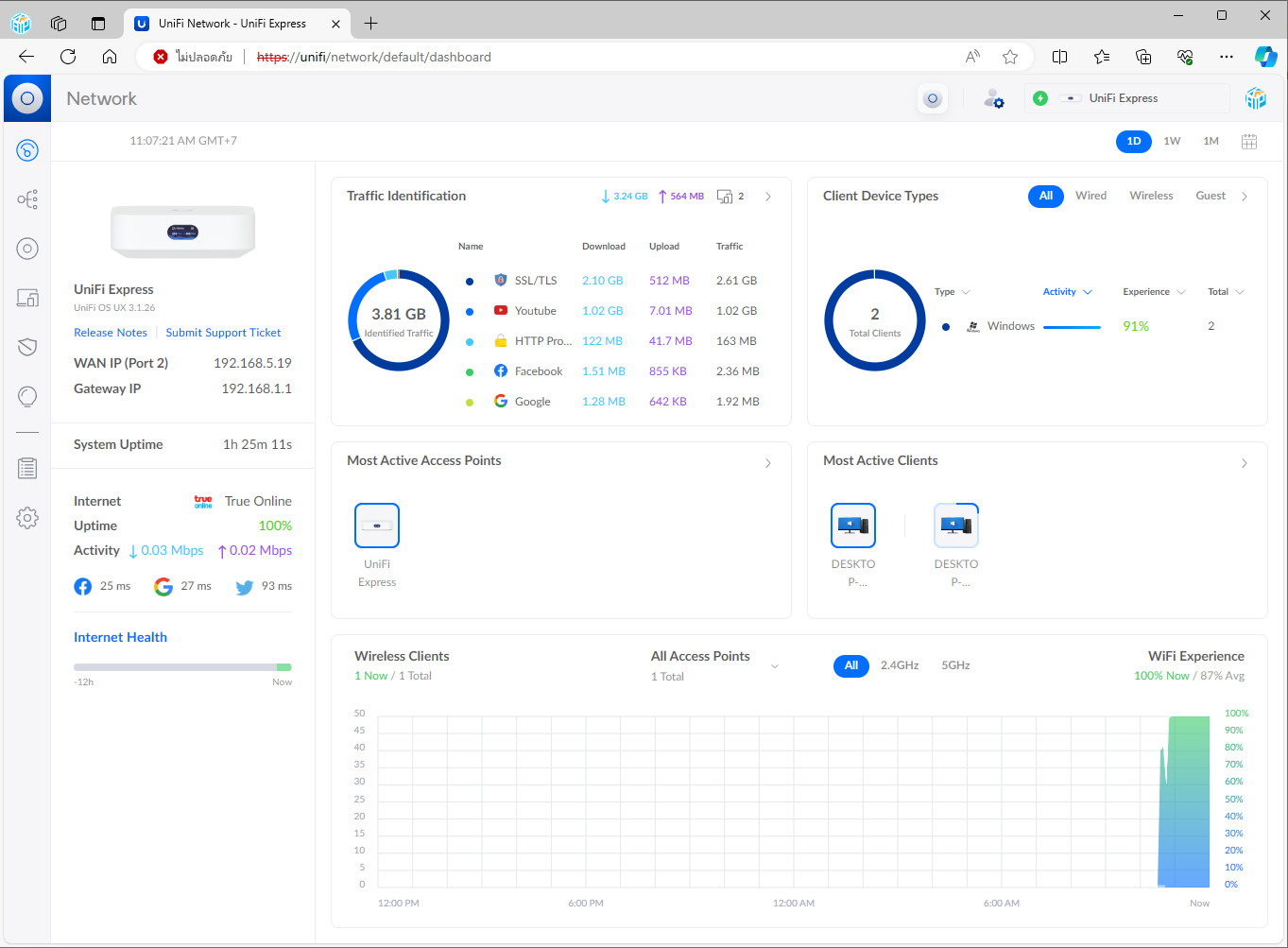Click the Youtube traffic row
The width and height of the screenshot is (1288, 948).
click(x=612, y=311)
